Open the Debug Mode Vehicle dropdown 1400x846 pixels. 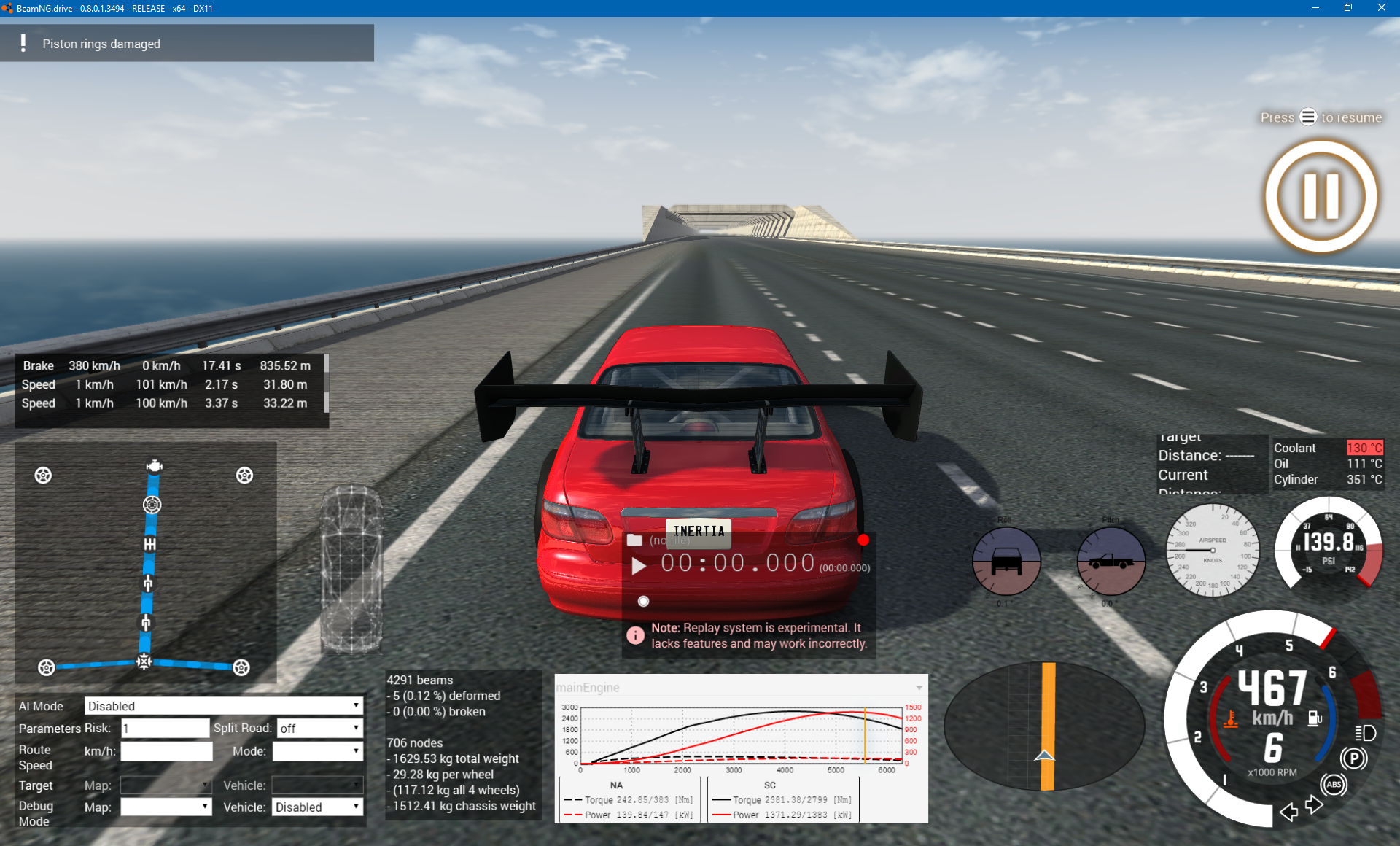click(x=318, y=807)
